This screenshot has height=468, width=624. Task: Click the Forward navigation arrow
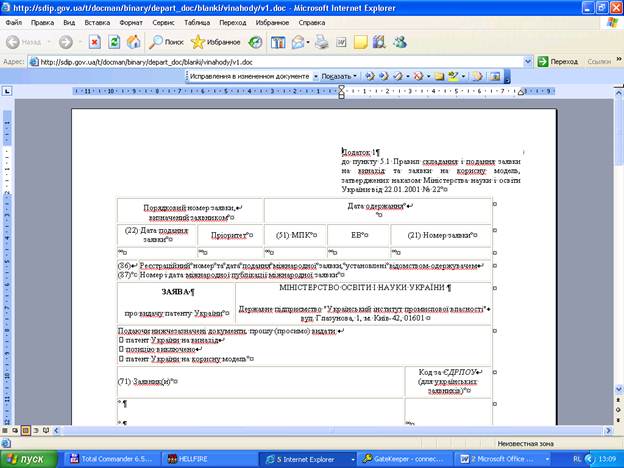(x=66, y=42)
